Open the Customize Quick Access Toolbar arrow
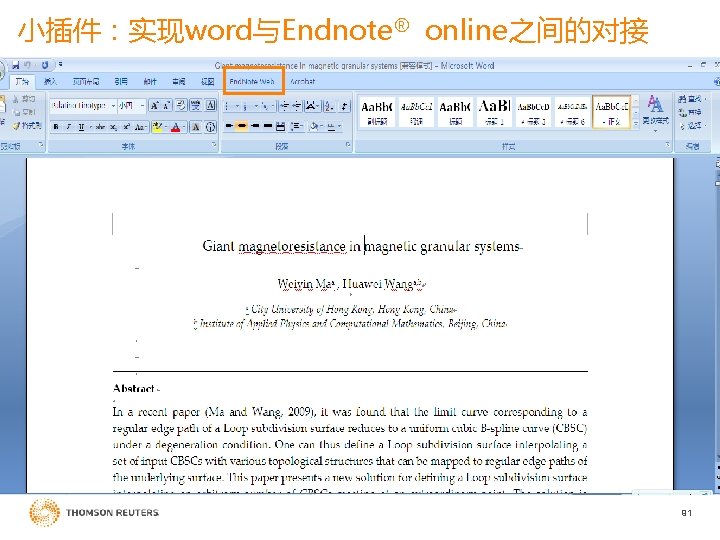Viewport: 720px width, 540px height. 60,65
